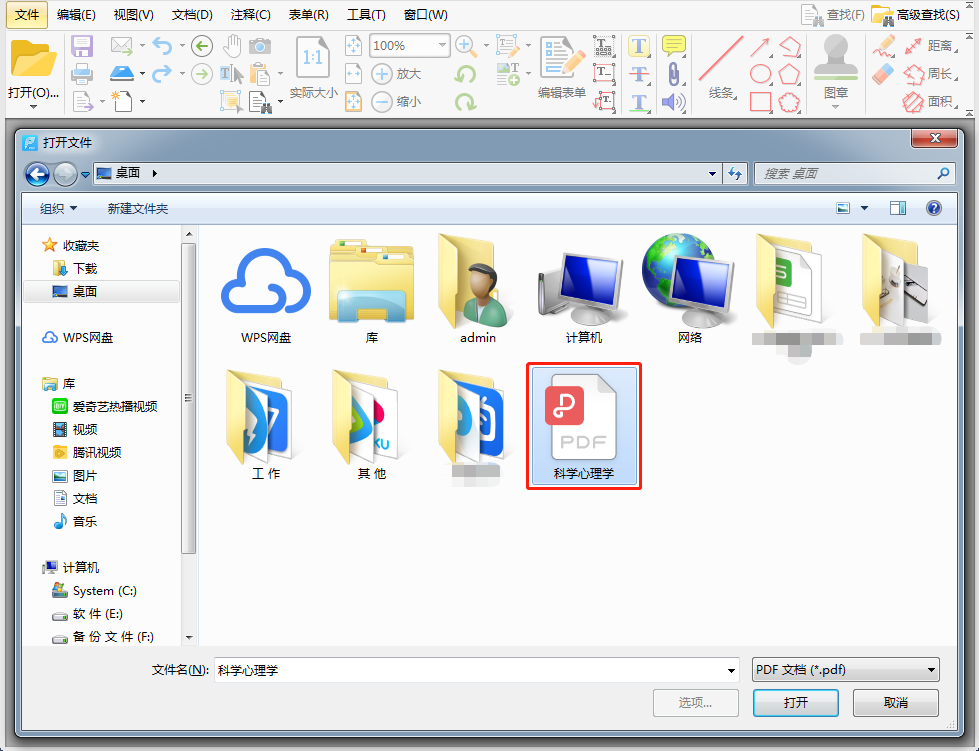The width and height of the screenshot is (979, 751).
Task: Open the 组织 organize dropdown
Action: (58, 209)
